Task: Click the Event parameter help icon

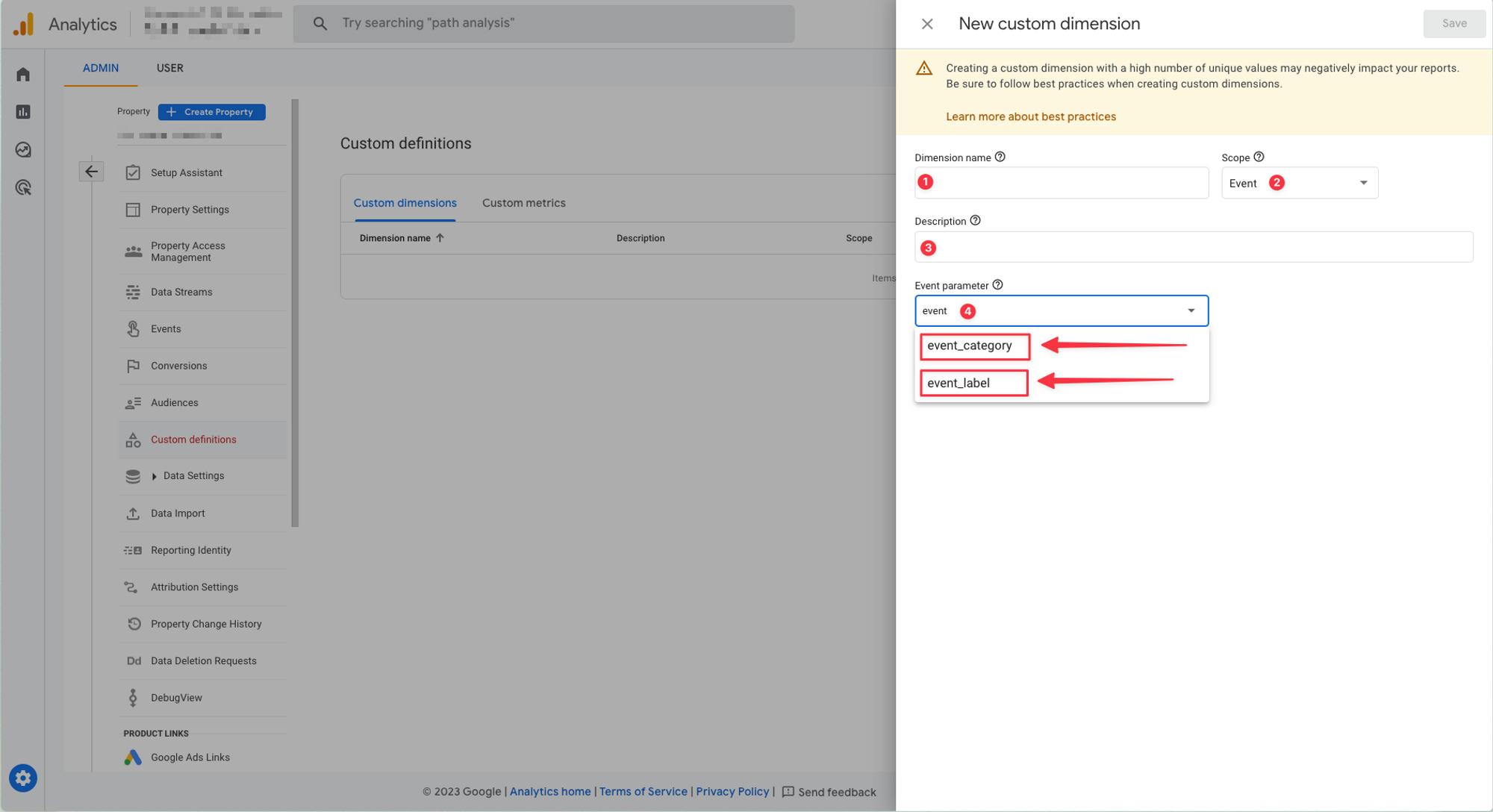Action: (998, 285)
